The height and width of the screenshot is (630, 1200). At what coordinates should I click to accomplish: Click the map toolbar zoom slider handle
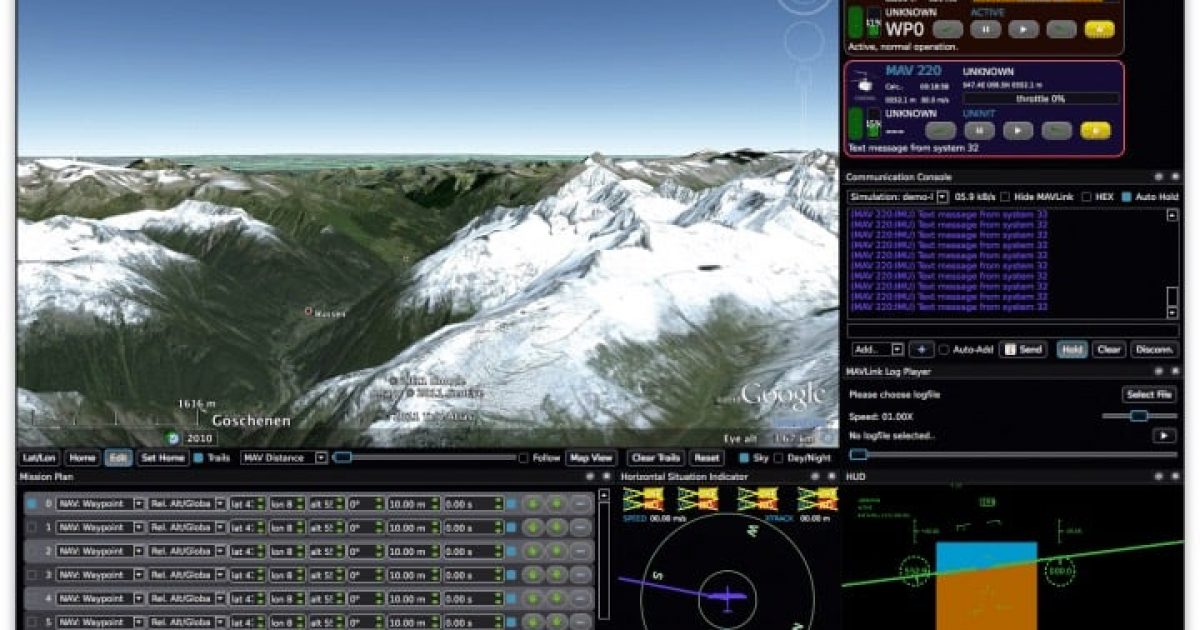[343, 458]
